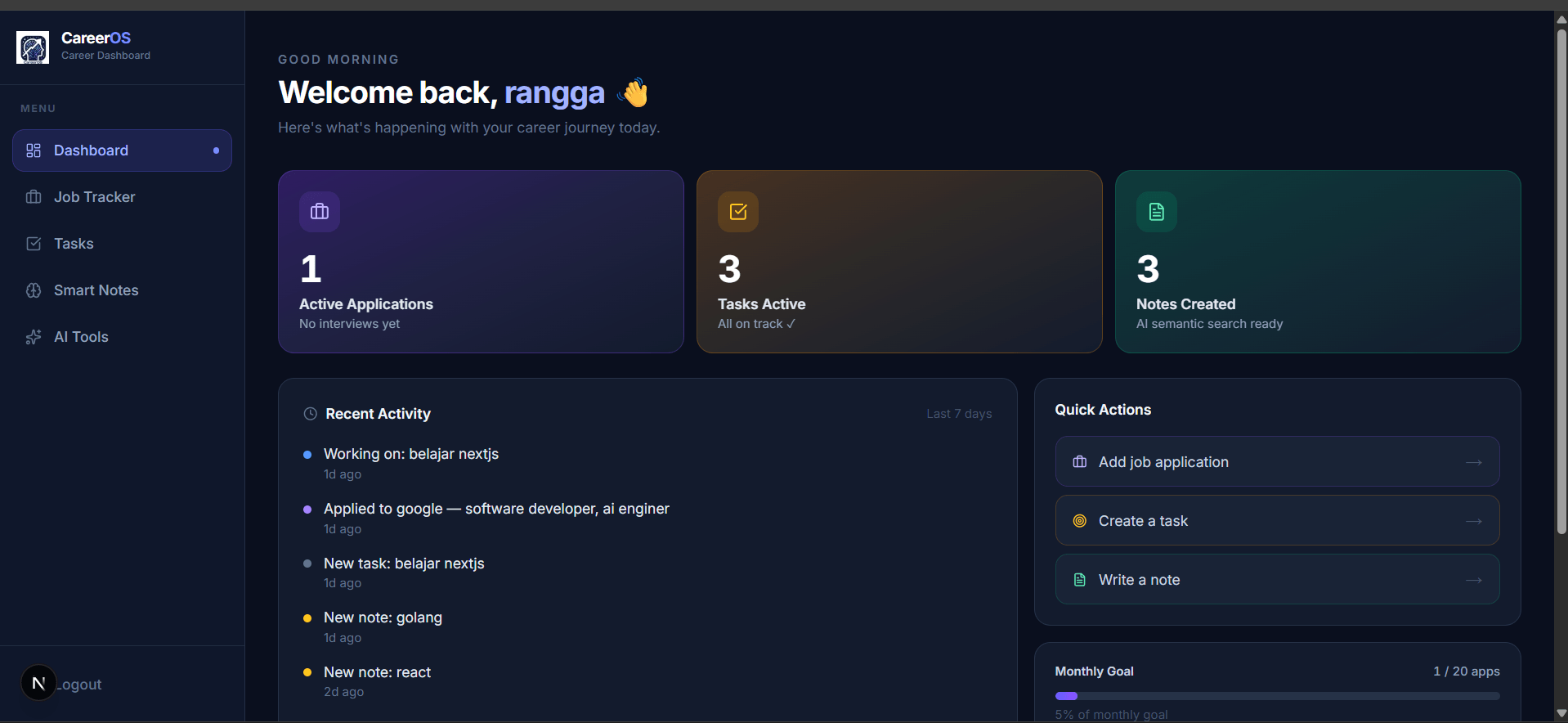The image size is (1568, 723).
Task: Click the AI Tools sparkle icon
Action: 34,337
